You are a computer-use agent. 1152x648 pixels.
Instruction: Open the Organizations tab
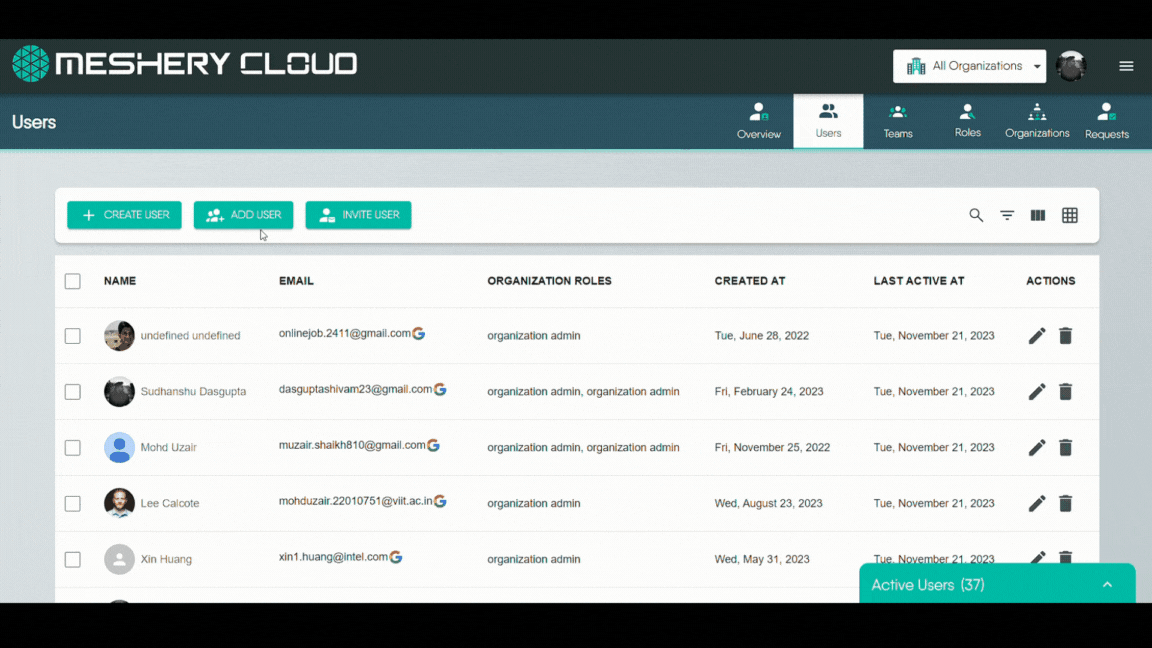[1037, 120]
